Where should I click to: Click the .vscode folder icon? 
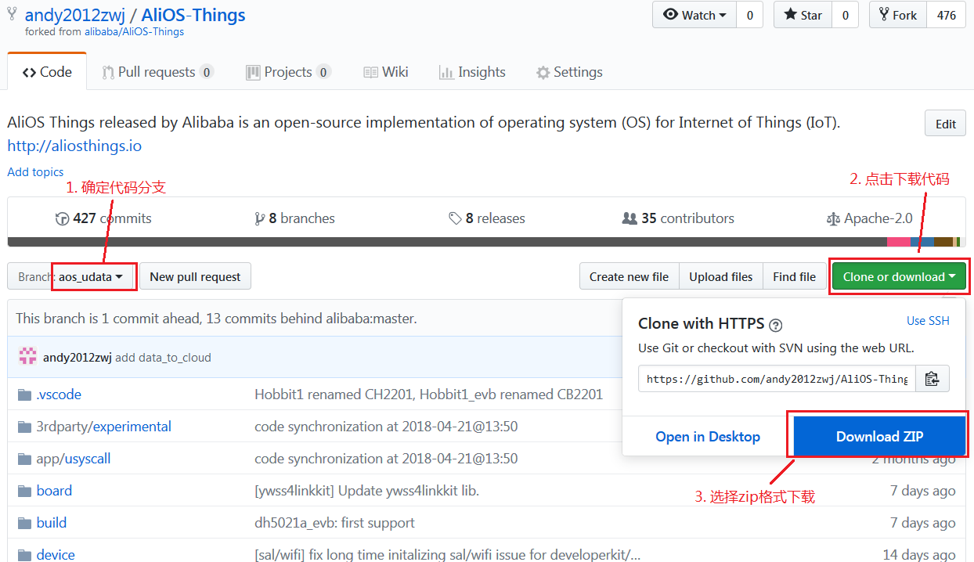[24, 395]
